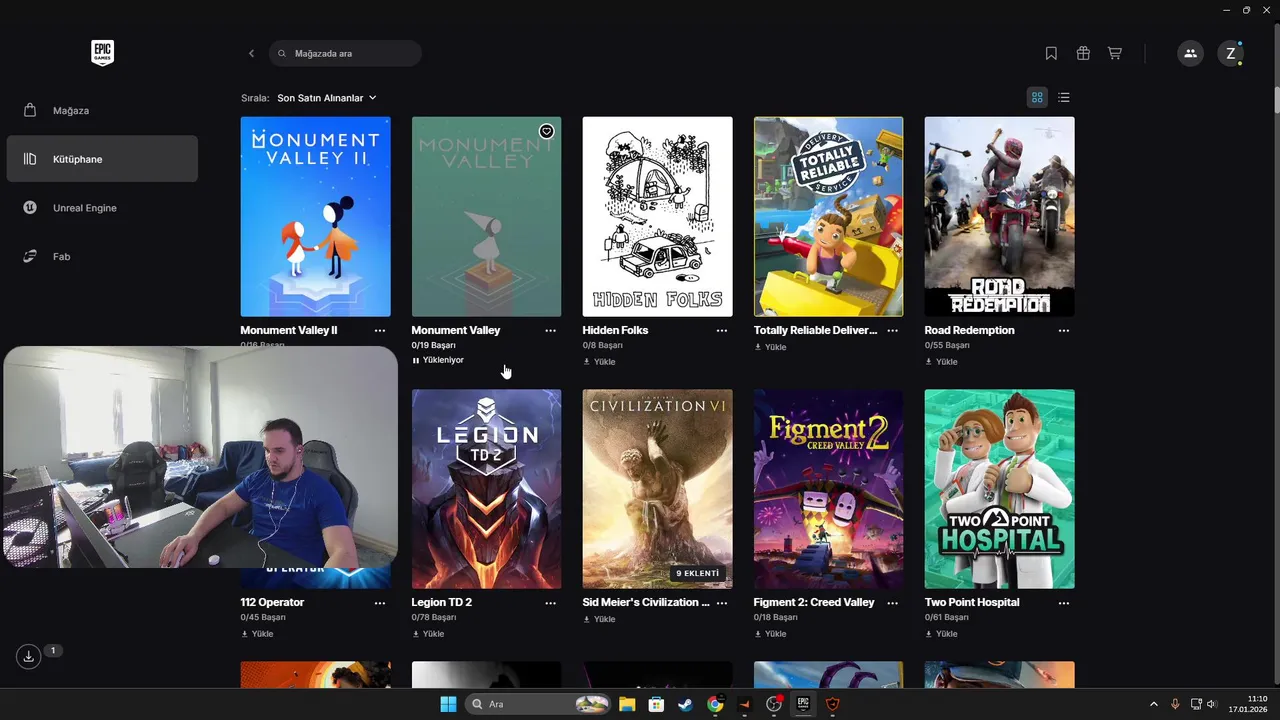Open Road Redemption cover thumbnail

999,216
